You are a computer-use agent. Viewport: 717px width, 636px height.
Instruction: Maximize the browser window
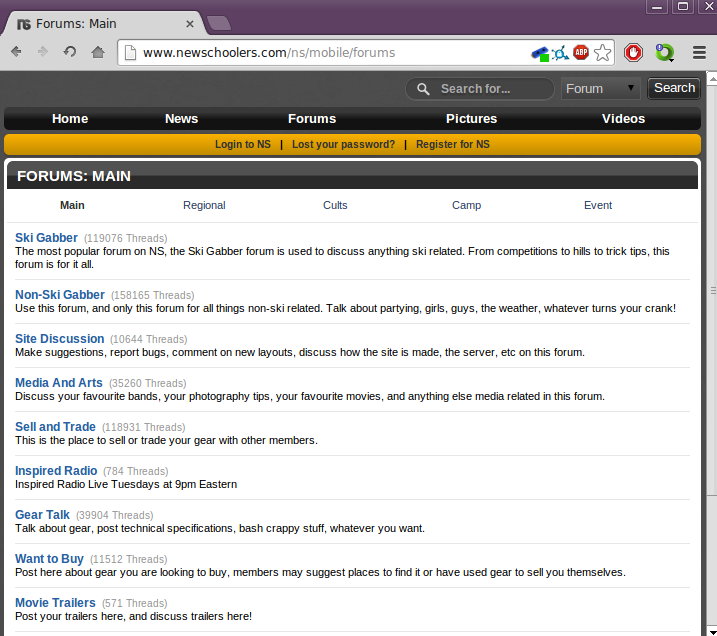(683, 6)
